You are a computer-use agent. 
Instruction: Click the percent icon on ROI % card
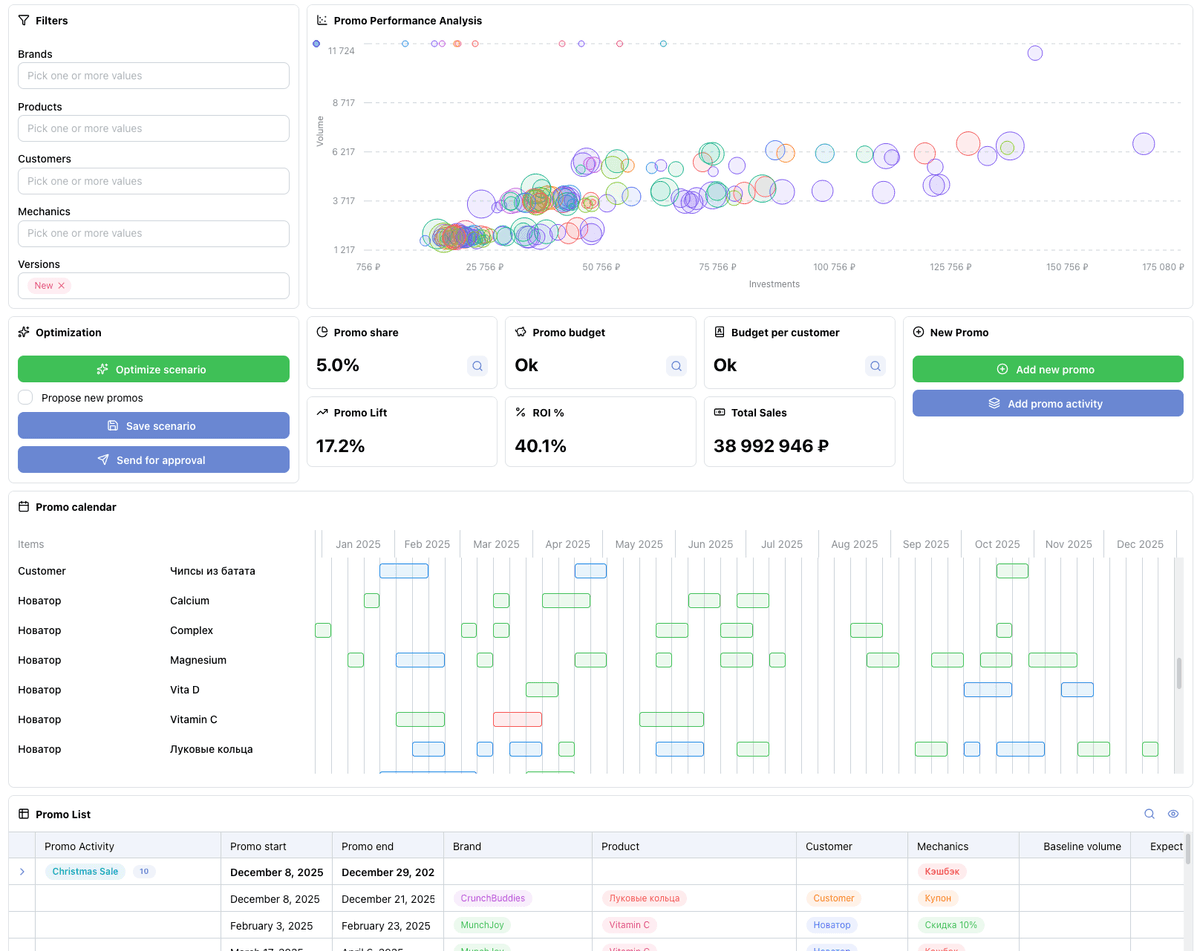point(519,412)
